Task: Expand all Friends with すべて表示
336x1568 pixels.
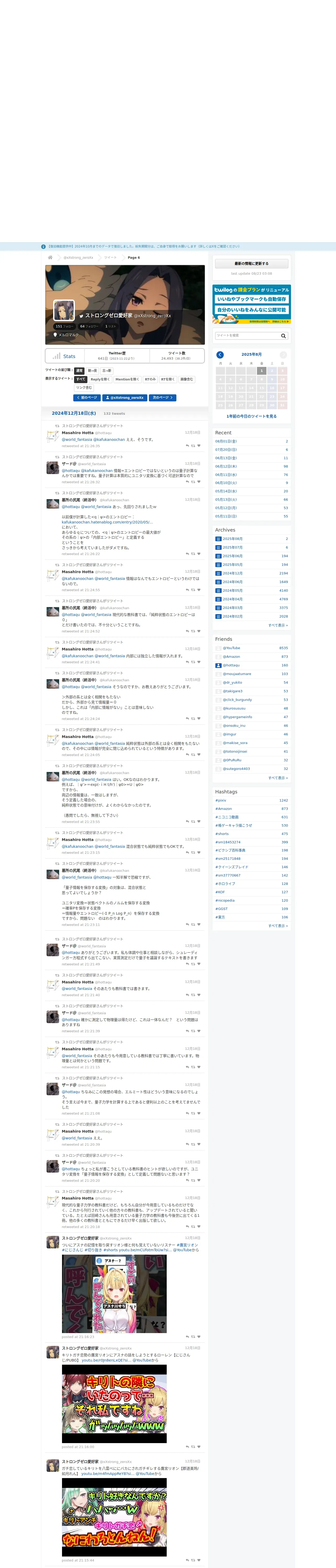Action: (x=278, y=778)
